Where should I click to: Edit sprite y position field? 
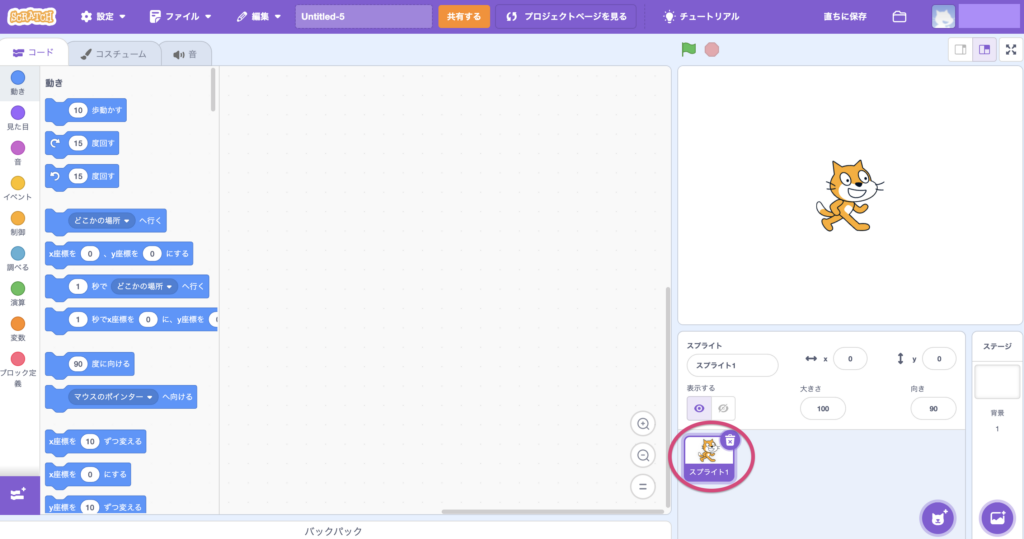[938, 359]
